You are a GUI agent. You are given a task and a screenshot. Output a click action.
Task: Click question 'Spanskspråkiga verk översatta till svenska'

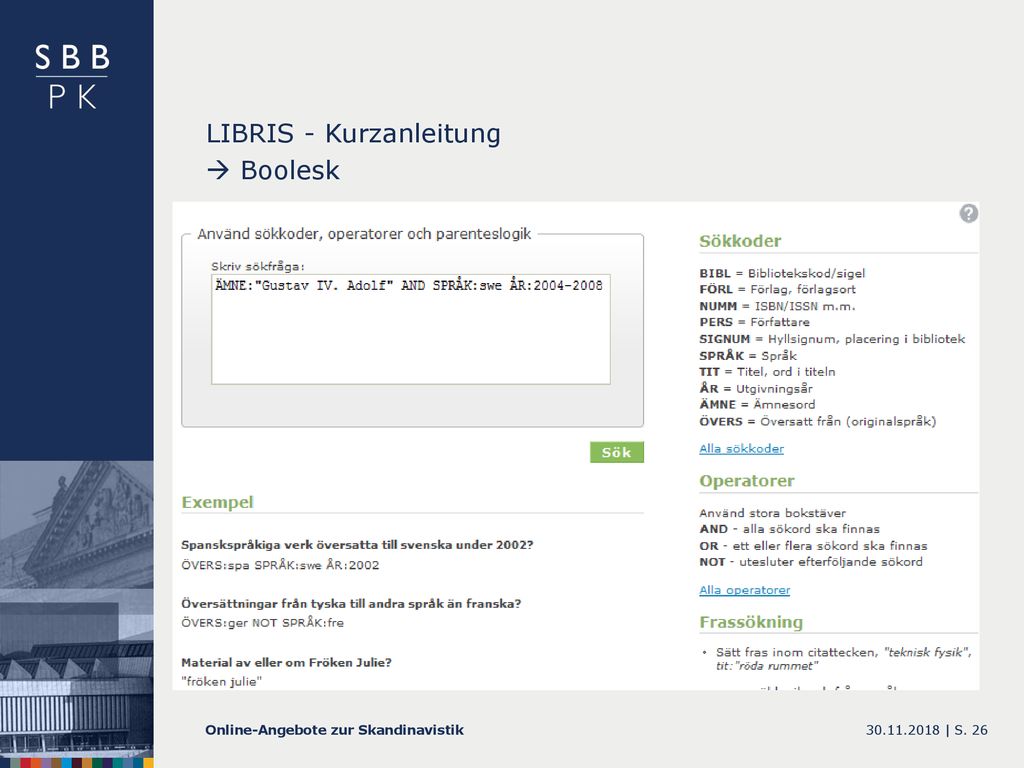tap(357, 545)
